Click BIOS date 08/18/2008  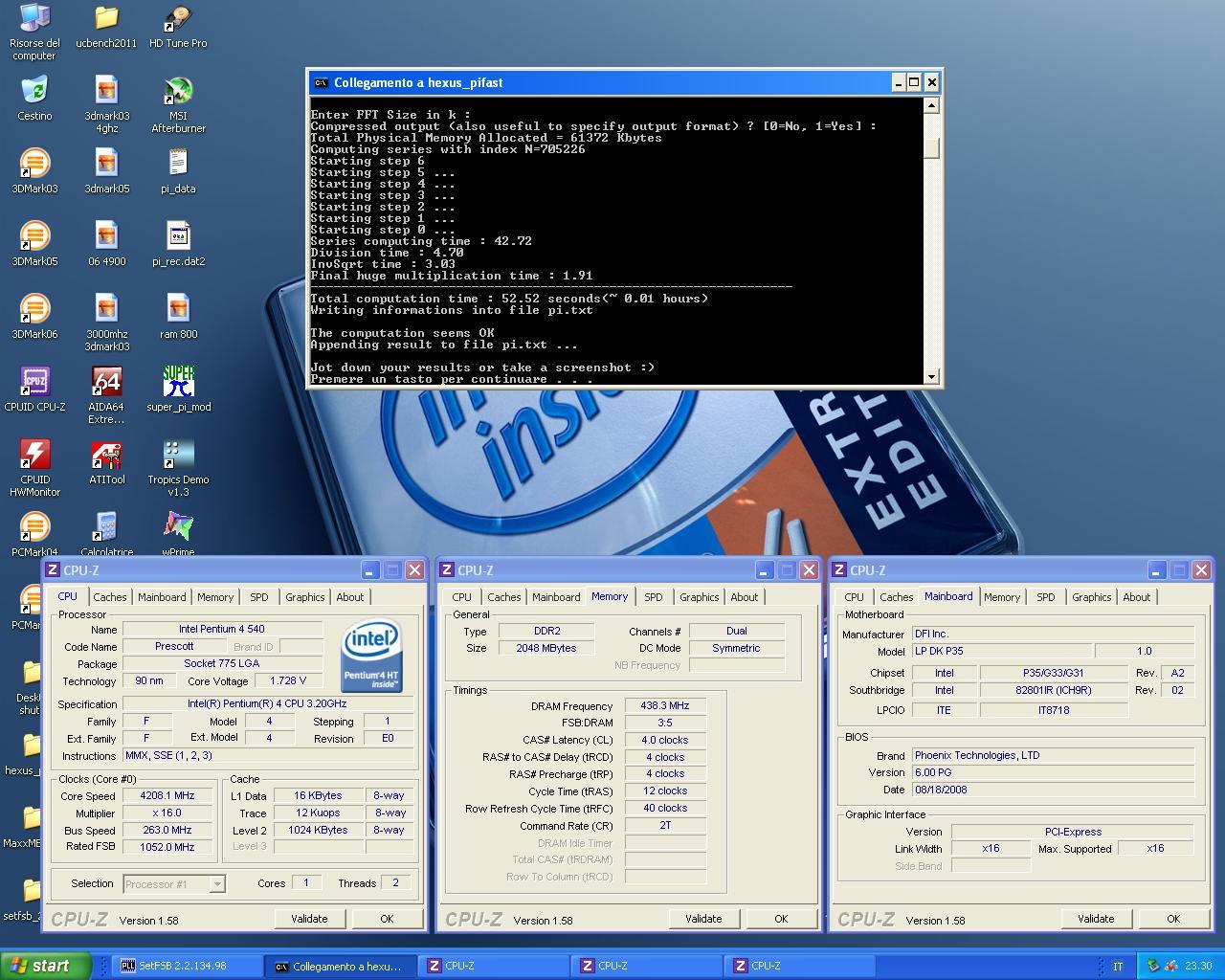pos(1053,790)
